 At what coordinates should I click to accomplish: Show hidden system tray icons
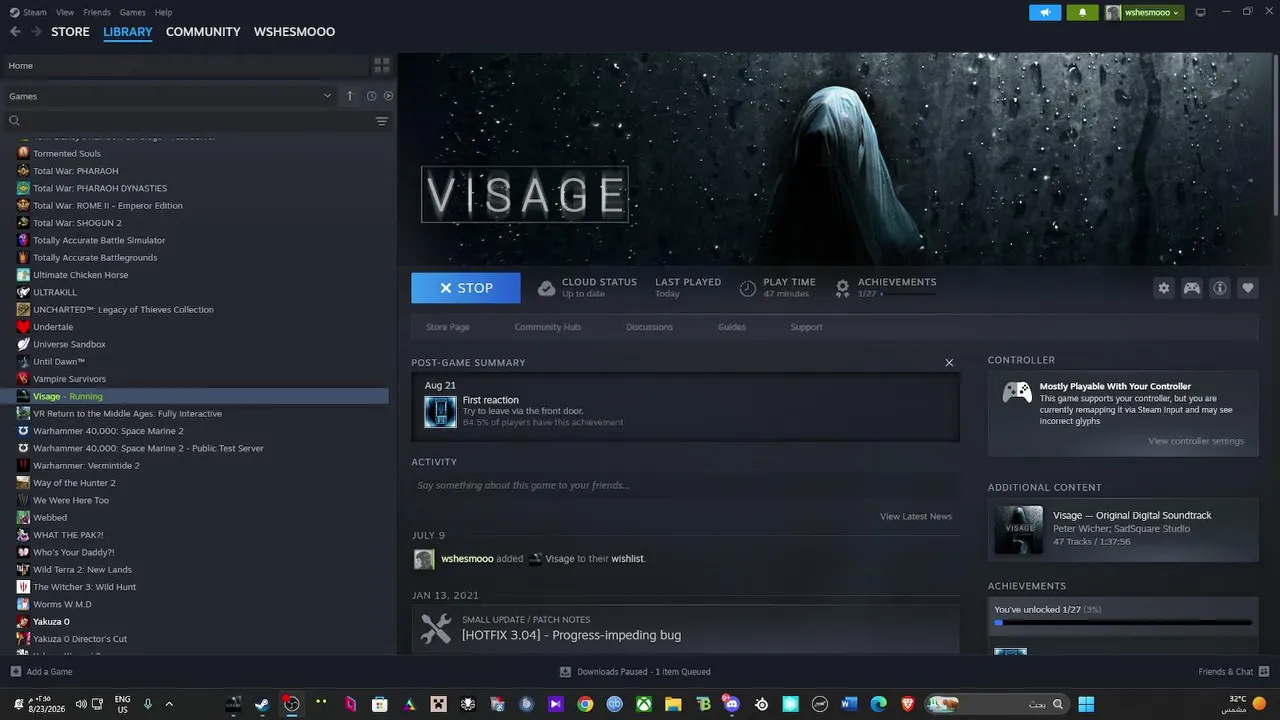169,704
